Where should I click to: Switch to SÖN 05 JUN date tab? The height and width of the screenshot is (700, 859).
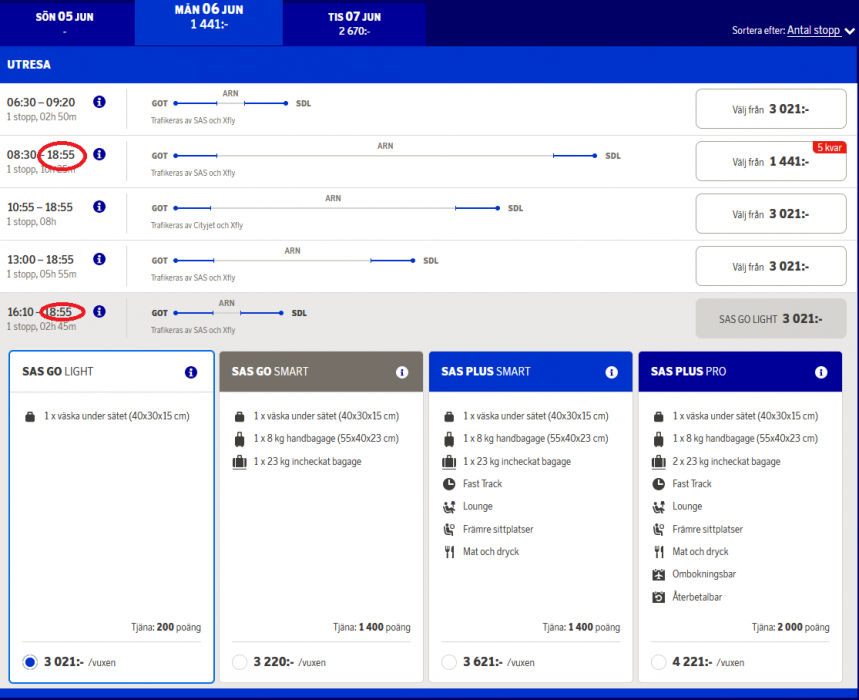coord(64,23)
